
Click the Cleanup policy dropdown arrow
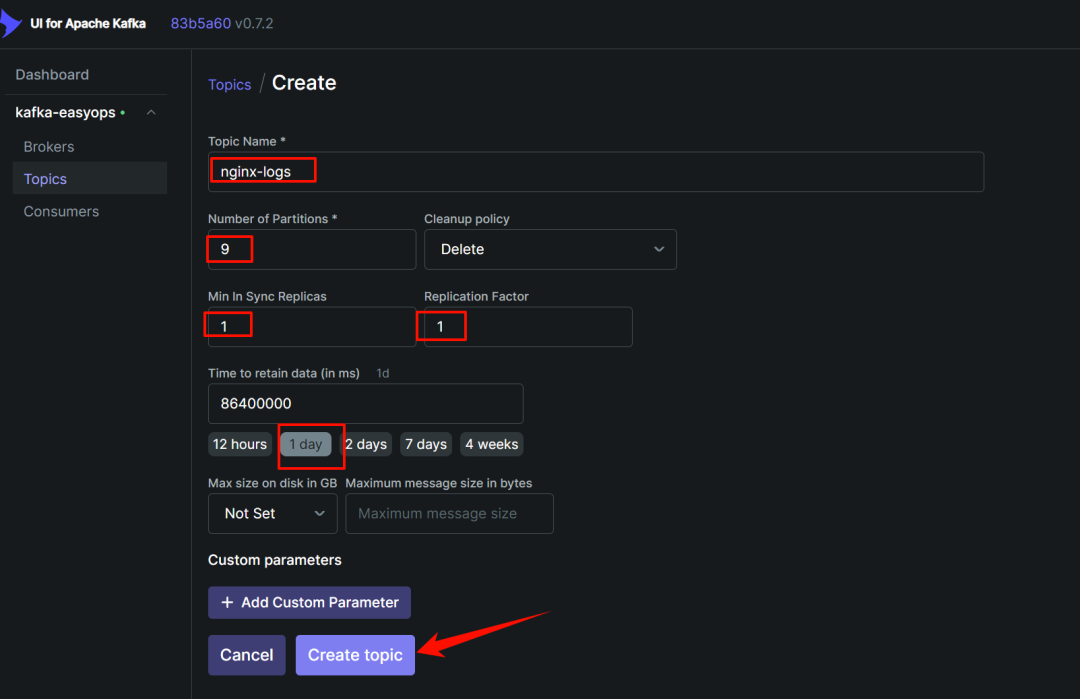click(x=659, y=249)
